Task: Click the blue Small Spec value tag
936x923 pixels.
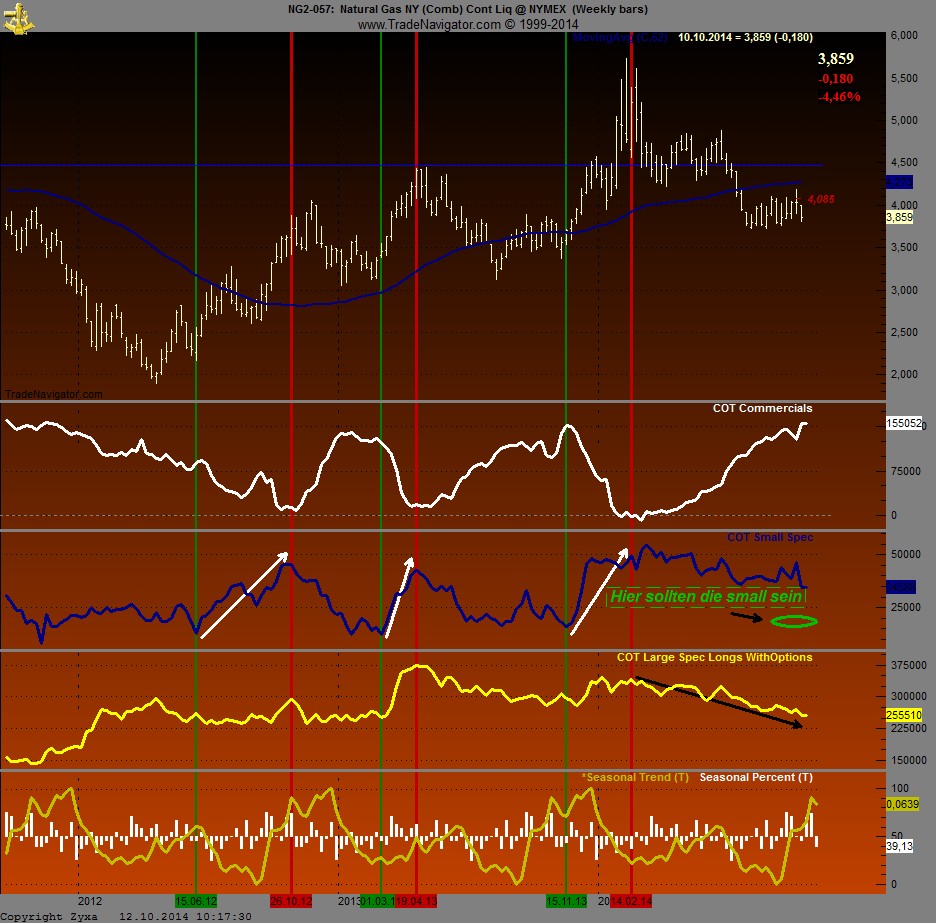Action: (x=900, y=588)
